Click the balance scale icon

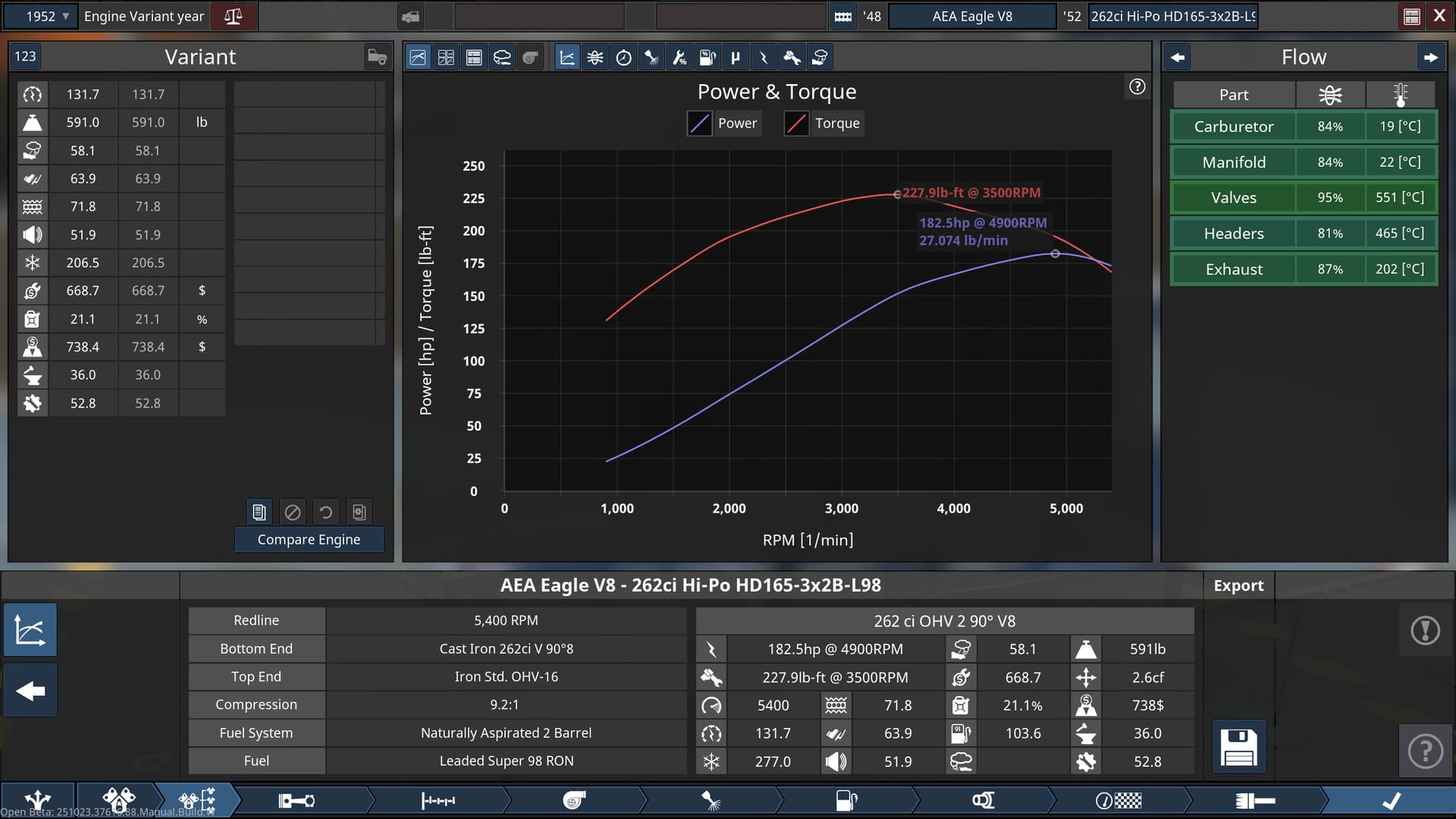click(x=233, y=16)
